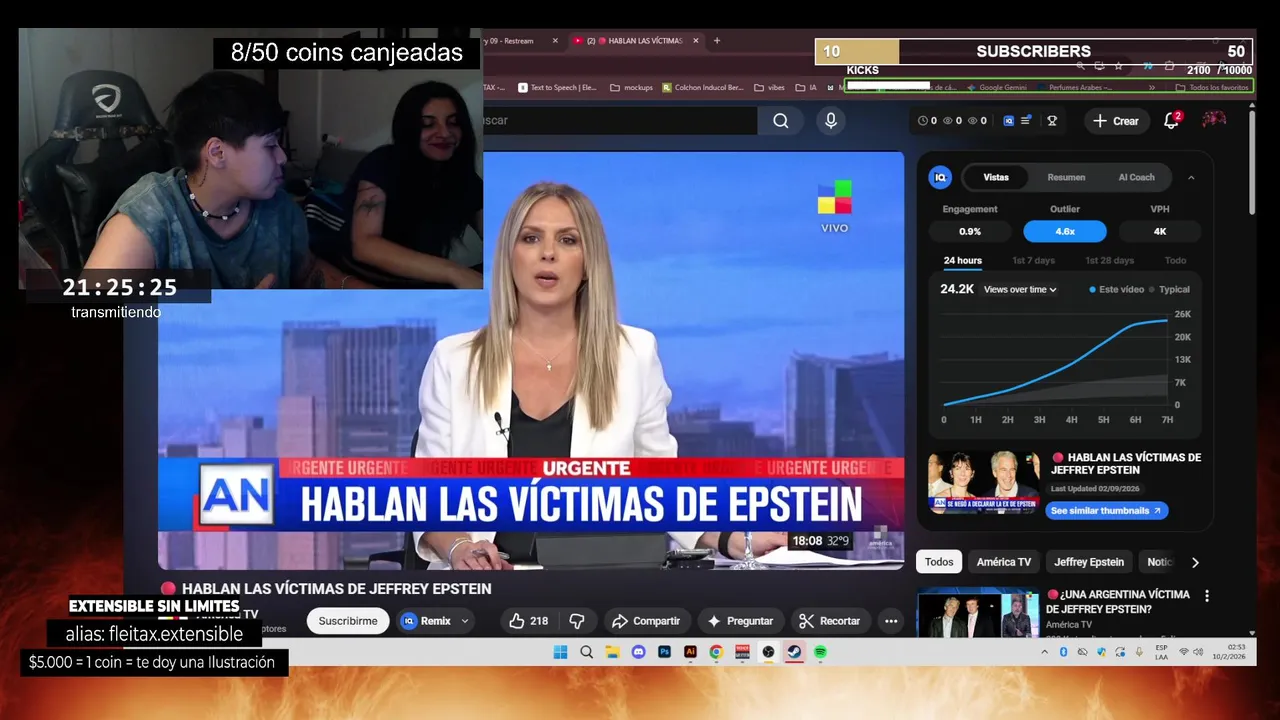Open File Explorer from taskbar
The width and height of the screenshot is (1280, 720).
pyautogui.click(x=613, y=652)
